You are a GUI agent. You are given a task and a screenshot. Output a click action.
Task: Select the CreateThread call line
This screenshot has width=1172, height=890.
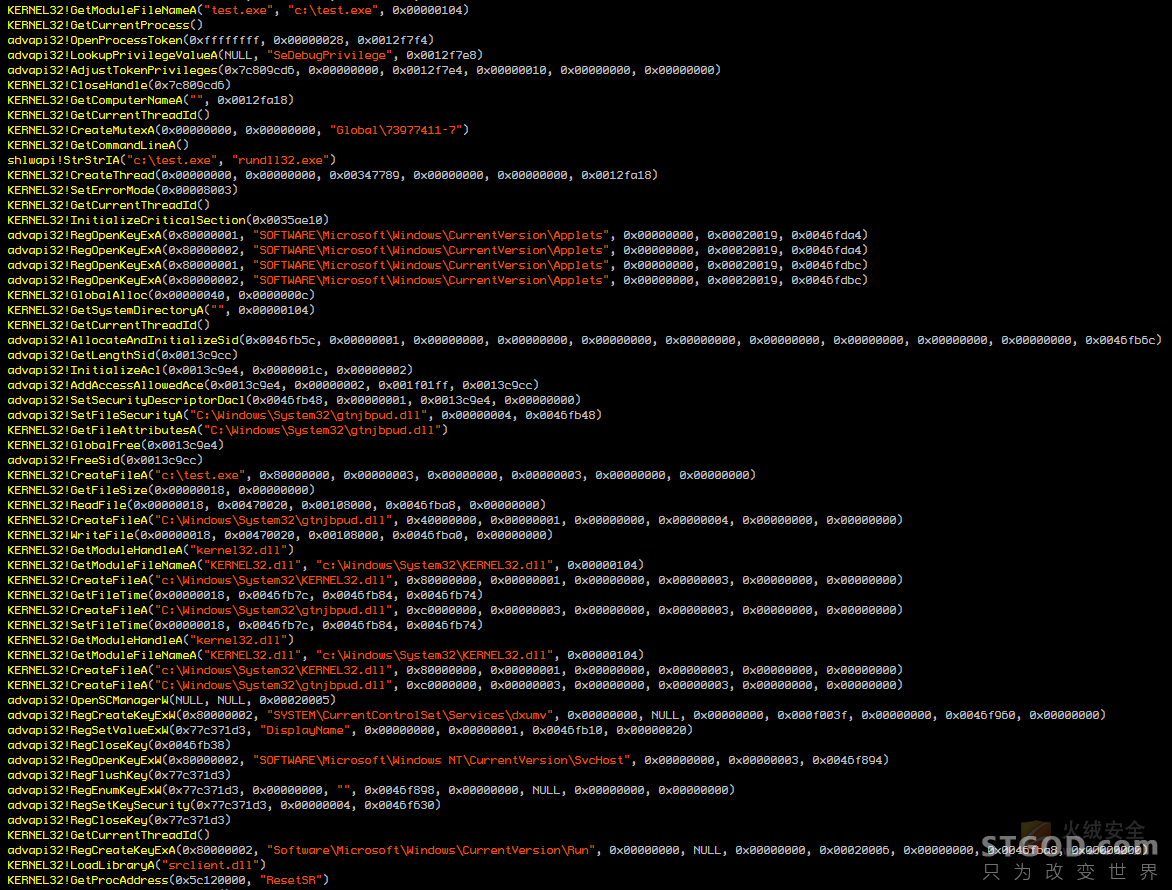click(x=332, y=175)
